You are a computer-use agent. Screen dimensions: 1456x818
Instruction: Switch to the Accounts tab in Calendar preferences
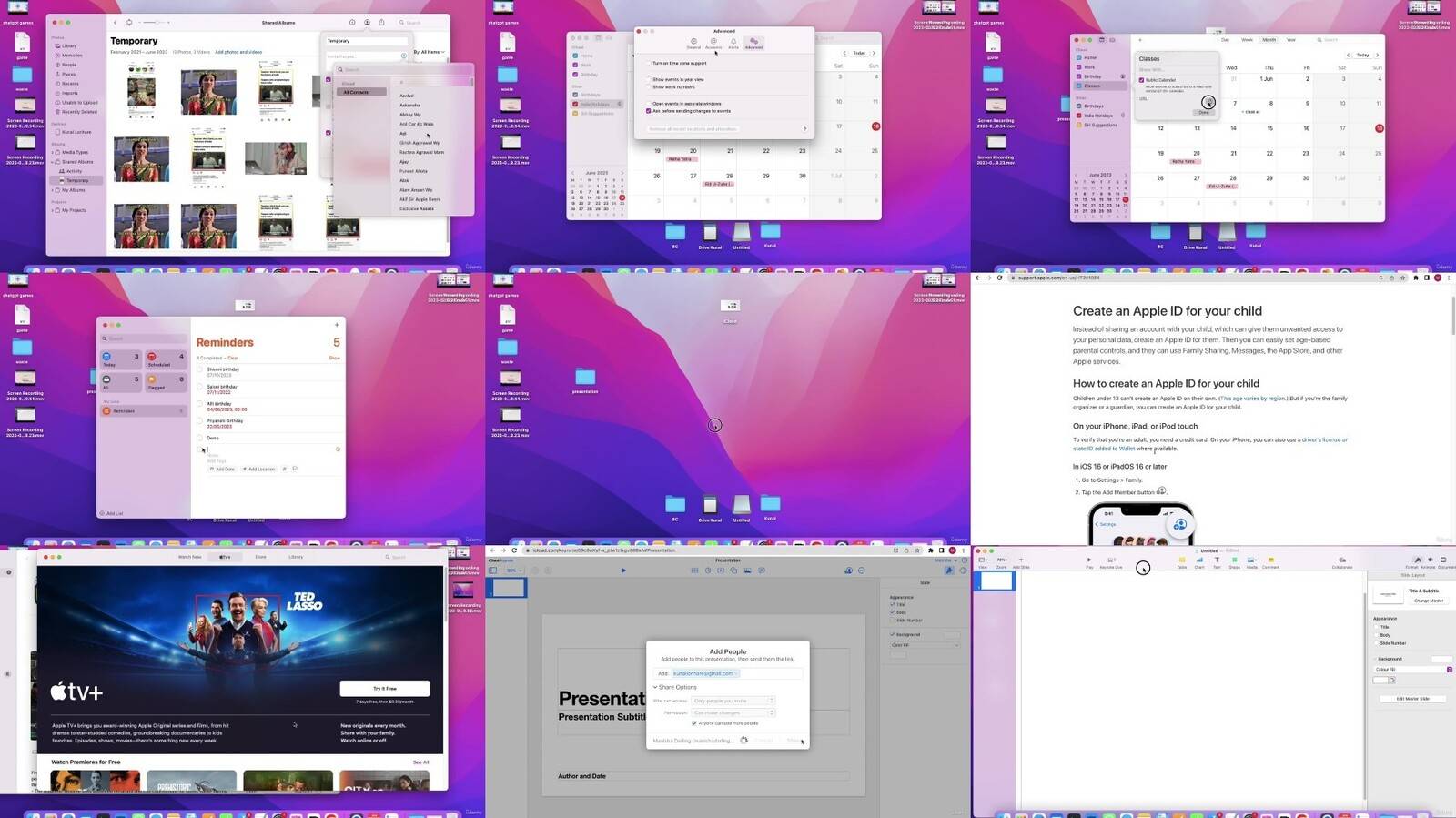(713, 43)
